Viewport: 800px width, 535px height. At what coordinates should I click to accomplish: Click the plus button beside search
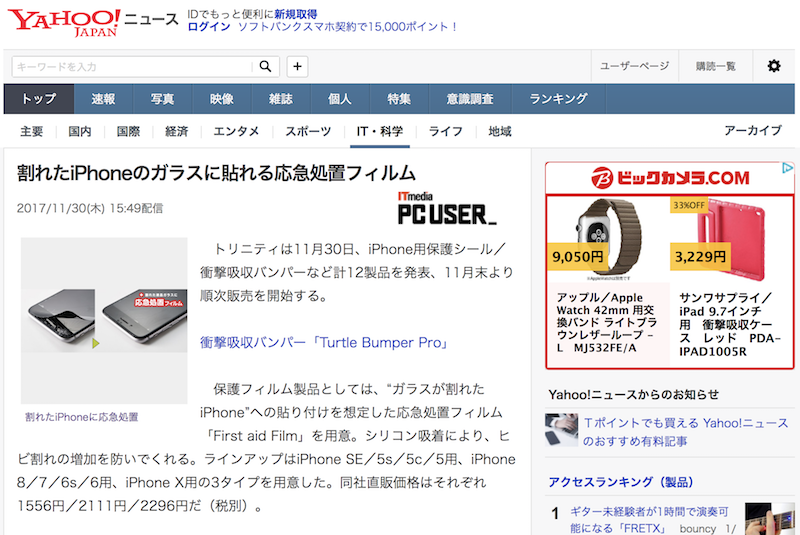pos(297,66)
